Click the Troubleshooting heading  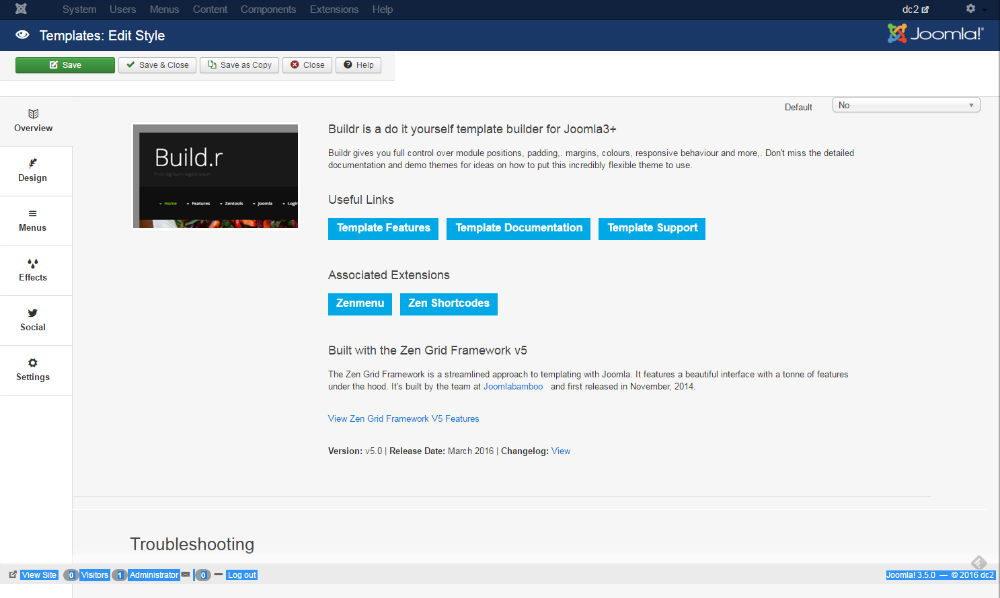point(192,544)
